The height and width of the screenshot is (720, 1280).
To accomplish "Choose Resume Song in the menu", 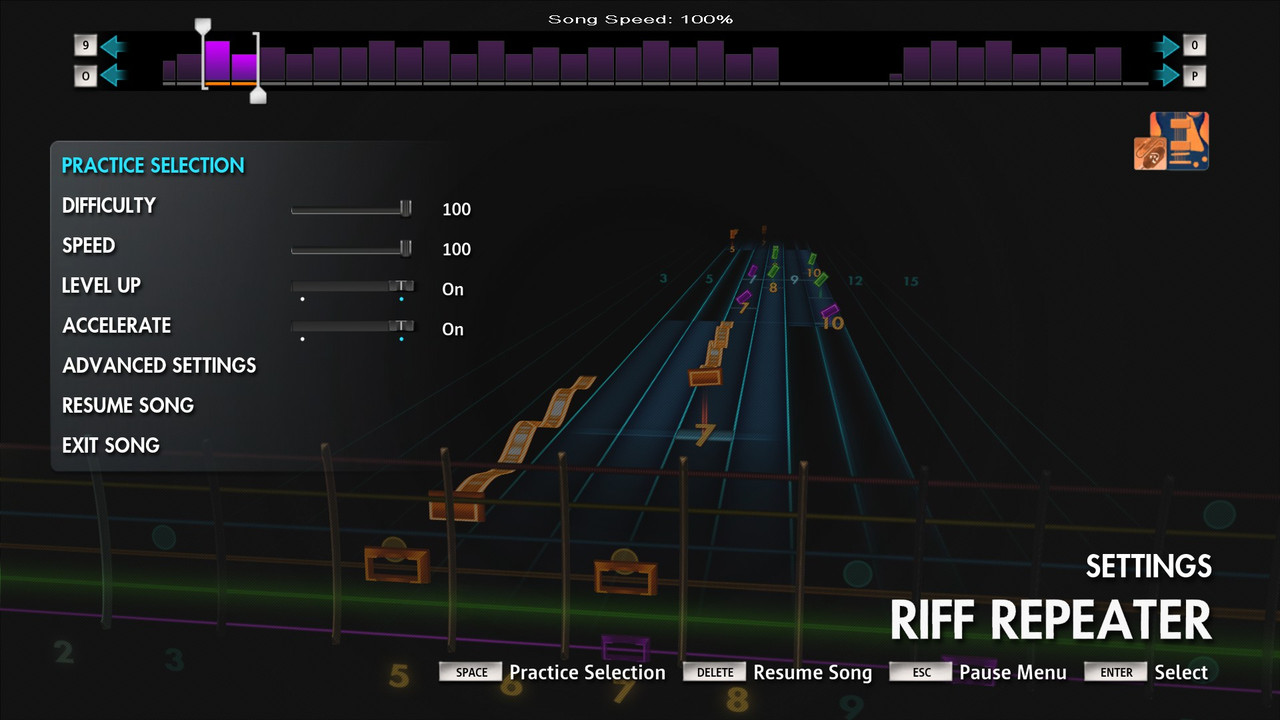I will (x=128, y=406).
